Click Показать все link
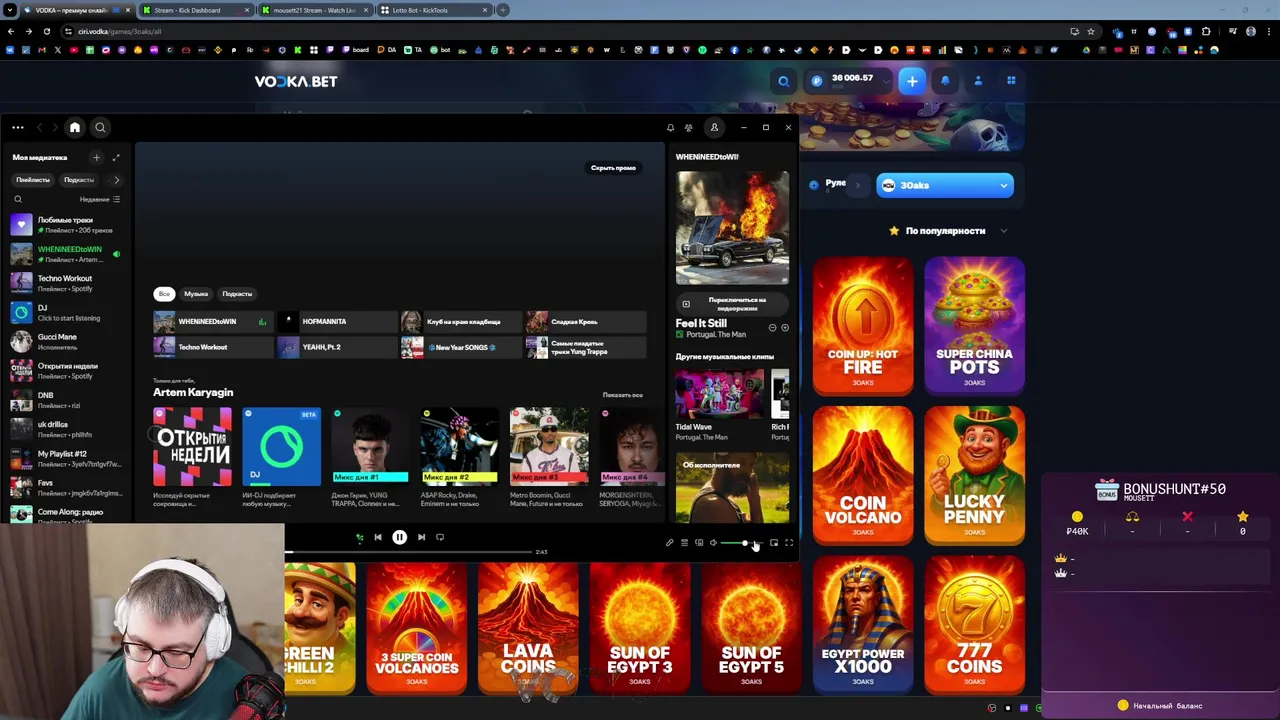 point(623,395)
